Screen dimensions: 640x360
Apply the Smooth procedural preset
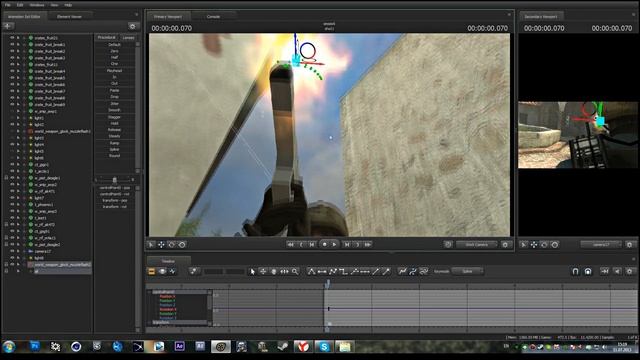pyautogui.click(x=115, y=110)
